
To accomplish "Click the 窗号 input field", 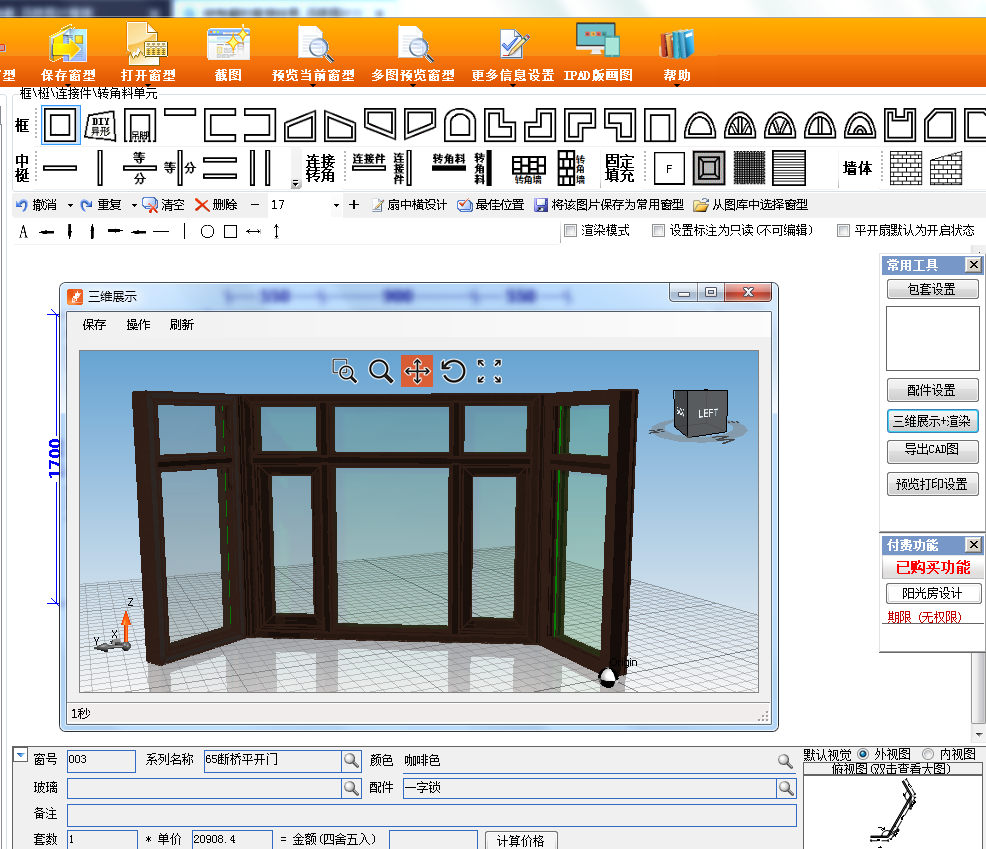I will (x=101, y=760).
